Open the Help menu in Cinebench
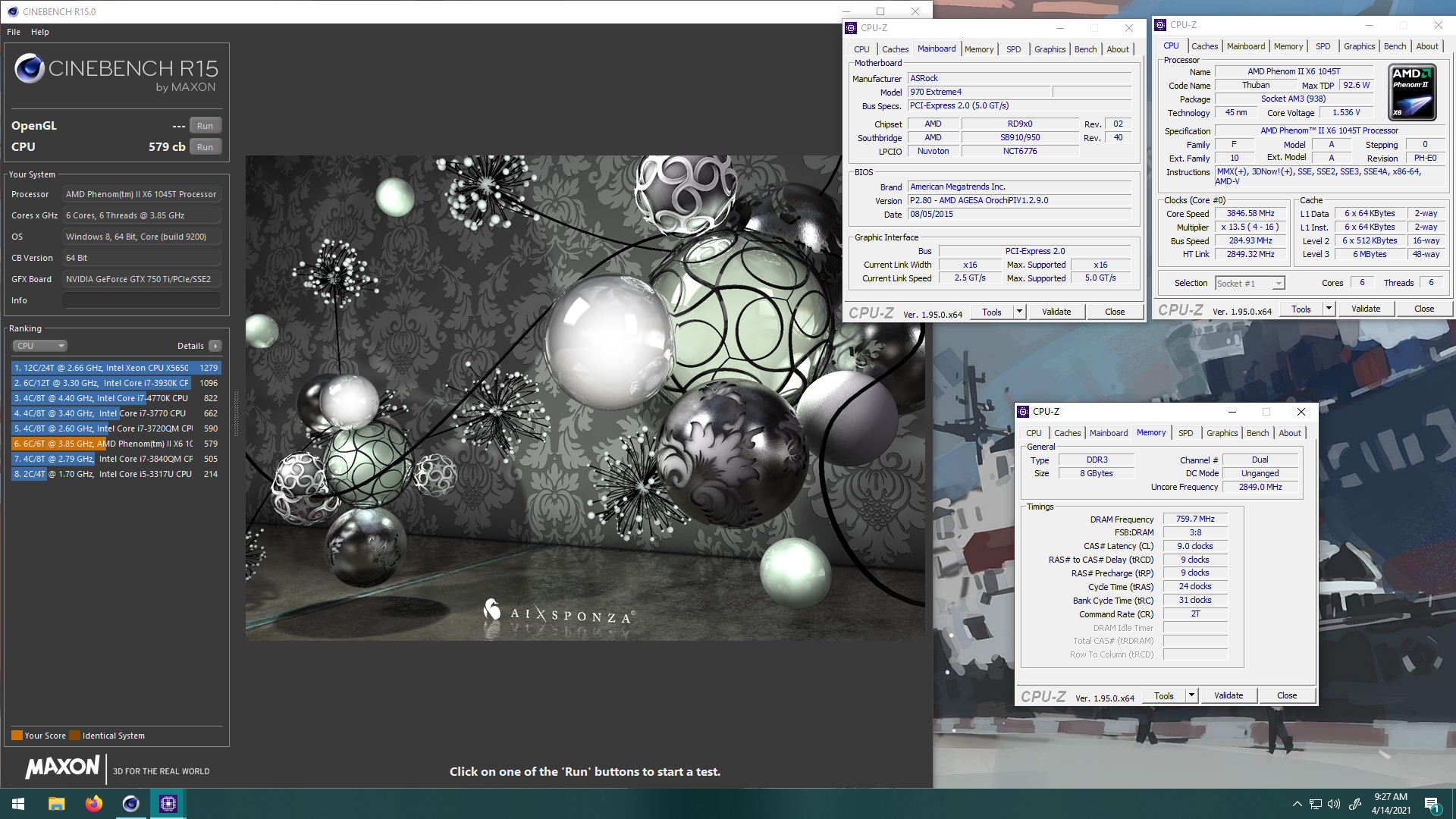This screenshot has height=819, width=1456. 40,32
